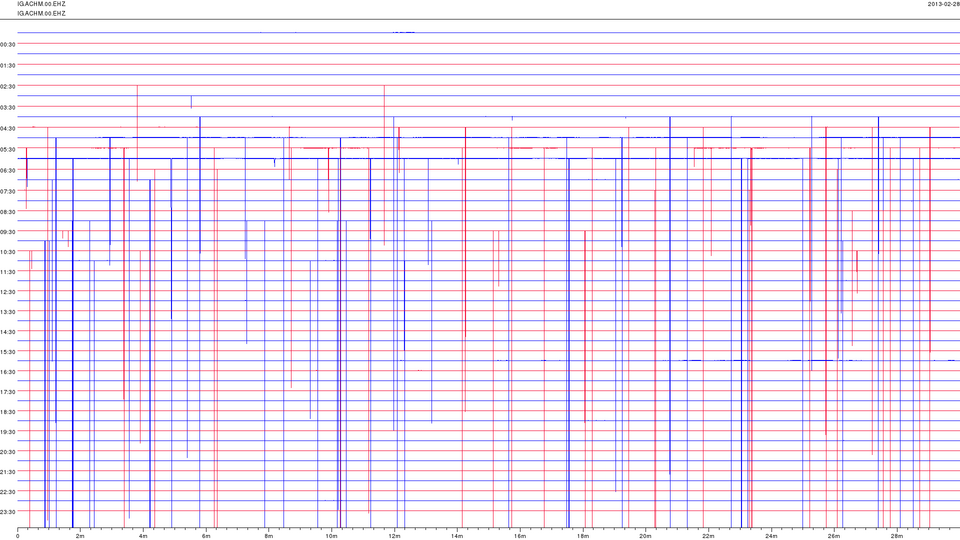Click the 04:30 time row label

click(8, 129)
